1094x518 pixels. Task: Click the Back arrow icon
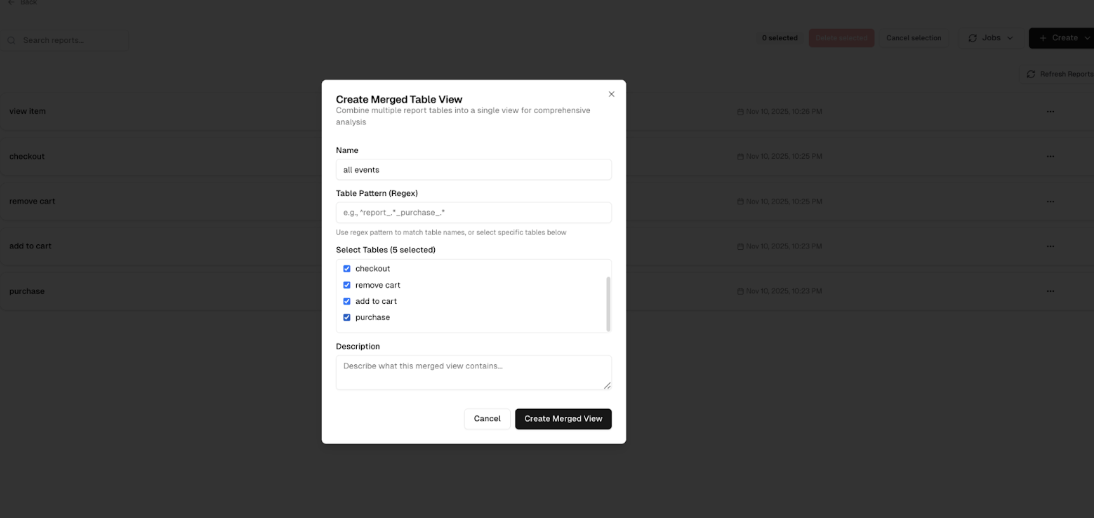point(11,3)
